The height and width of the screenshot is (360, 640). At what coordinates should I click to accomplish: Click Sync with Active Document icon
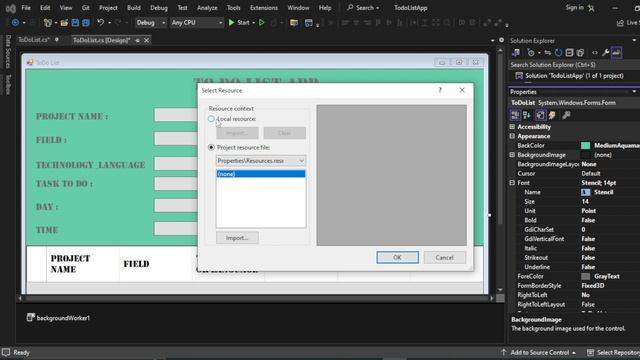pos(548,53)
